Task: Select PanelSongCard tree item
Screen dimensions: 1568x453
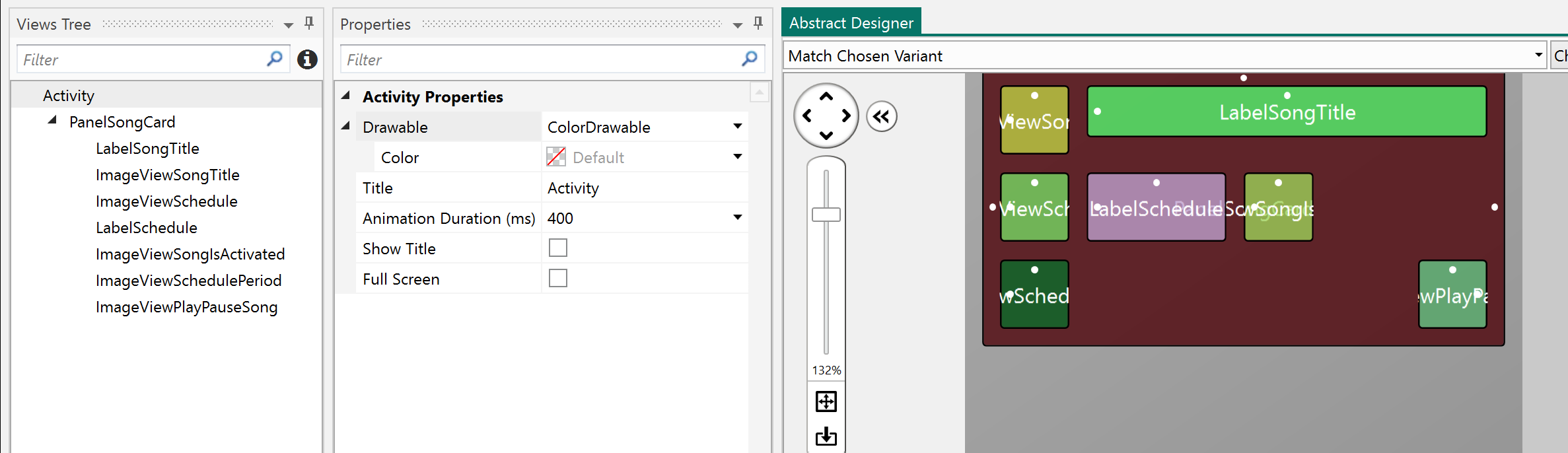Action: (122, 122)
